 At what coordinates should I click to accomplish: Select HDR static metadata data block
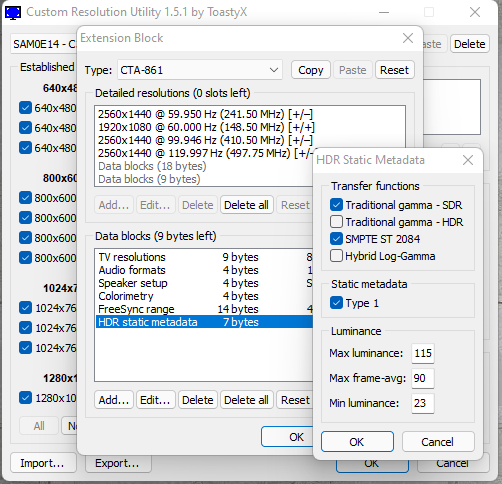[x=204, y=322]
